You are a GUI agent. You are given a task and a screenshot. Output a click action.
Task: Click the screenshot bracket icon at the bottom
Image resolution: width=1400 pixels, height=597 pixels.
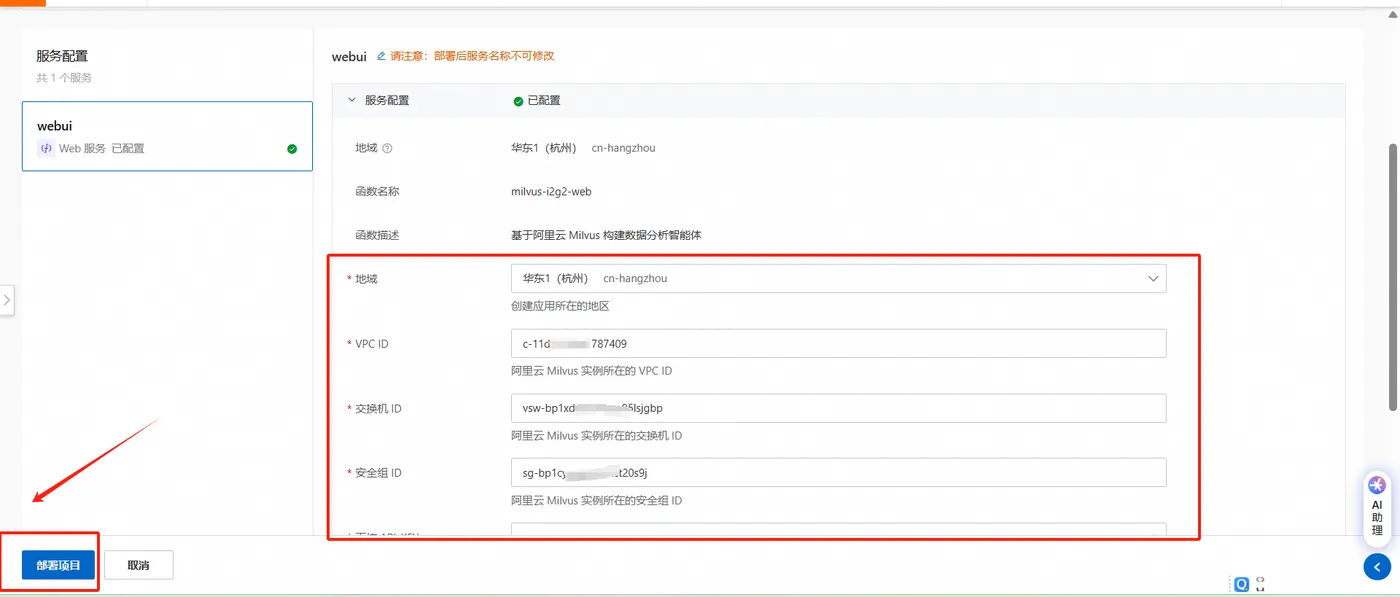tap(1261, 584)
